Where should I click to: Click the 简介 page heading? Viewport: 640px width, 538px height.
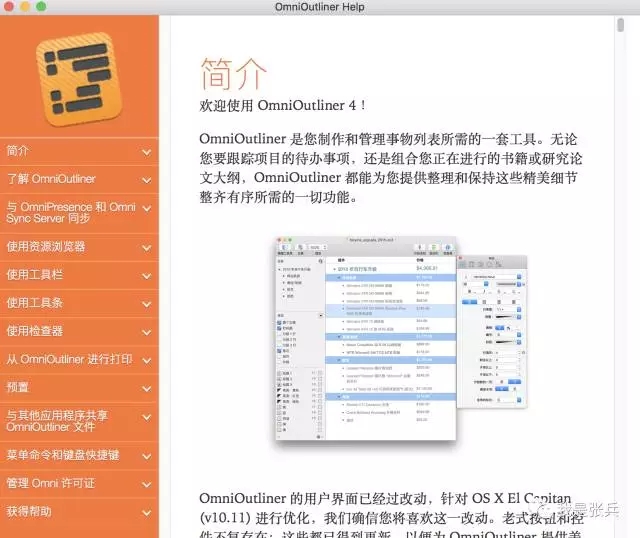233,74
